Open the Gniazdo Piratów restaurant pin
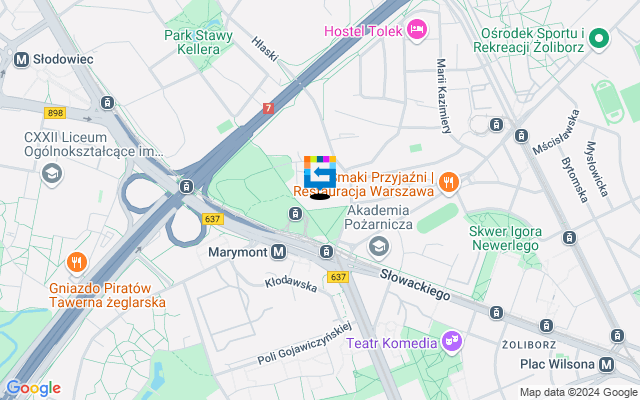 (77, 263)
